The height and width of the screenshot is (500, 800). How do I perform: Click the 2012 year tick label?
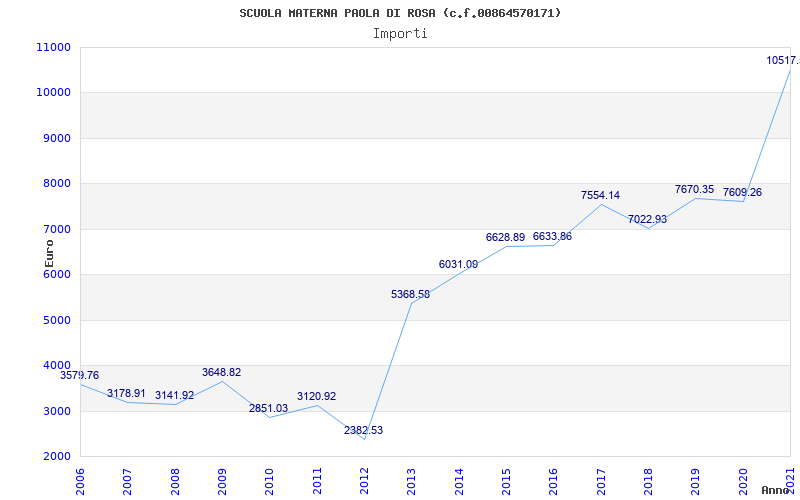click(364, 480)
